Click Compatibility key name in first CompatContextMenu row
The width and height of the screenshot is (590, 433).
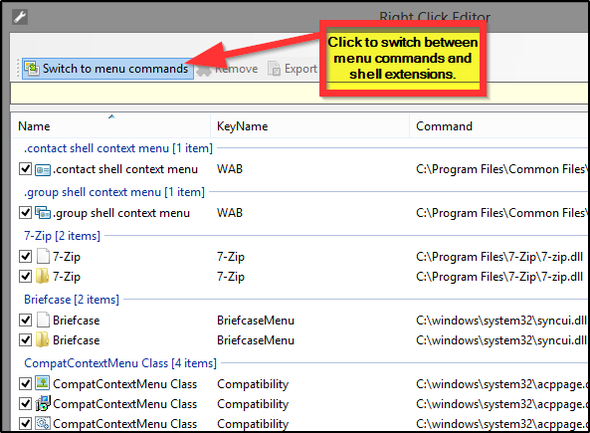[253, 384]
